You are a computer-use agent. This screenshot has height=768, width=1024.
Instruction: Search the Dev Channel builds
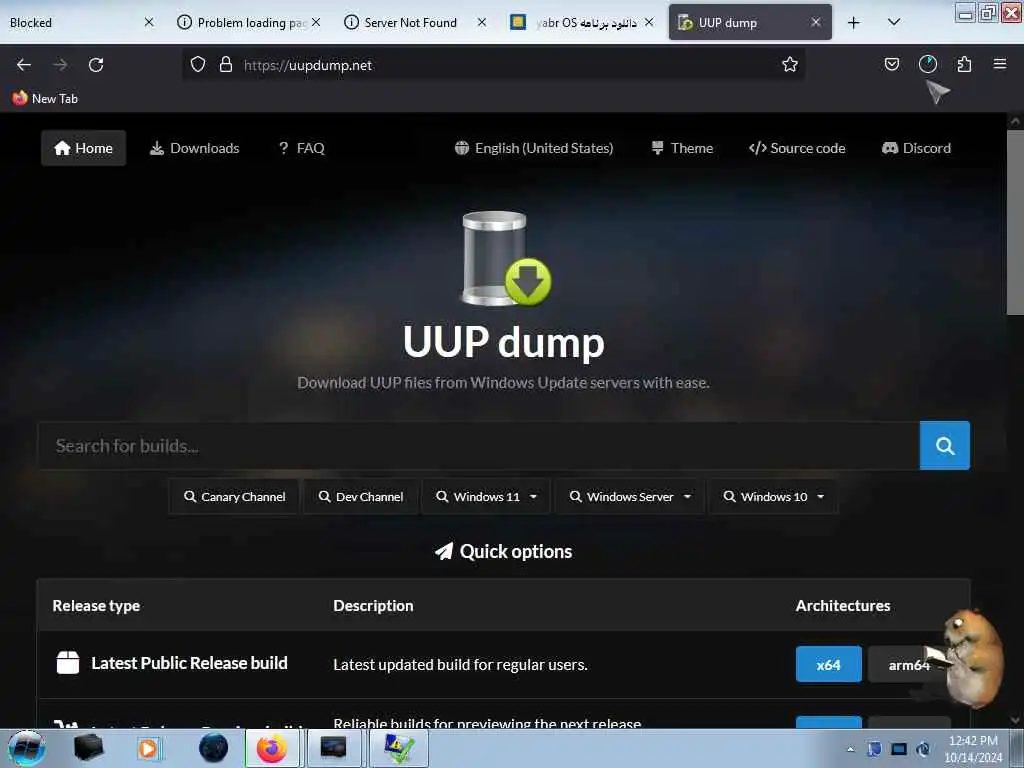[360, 497]
